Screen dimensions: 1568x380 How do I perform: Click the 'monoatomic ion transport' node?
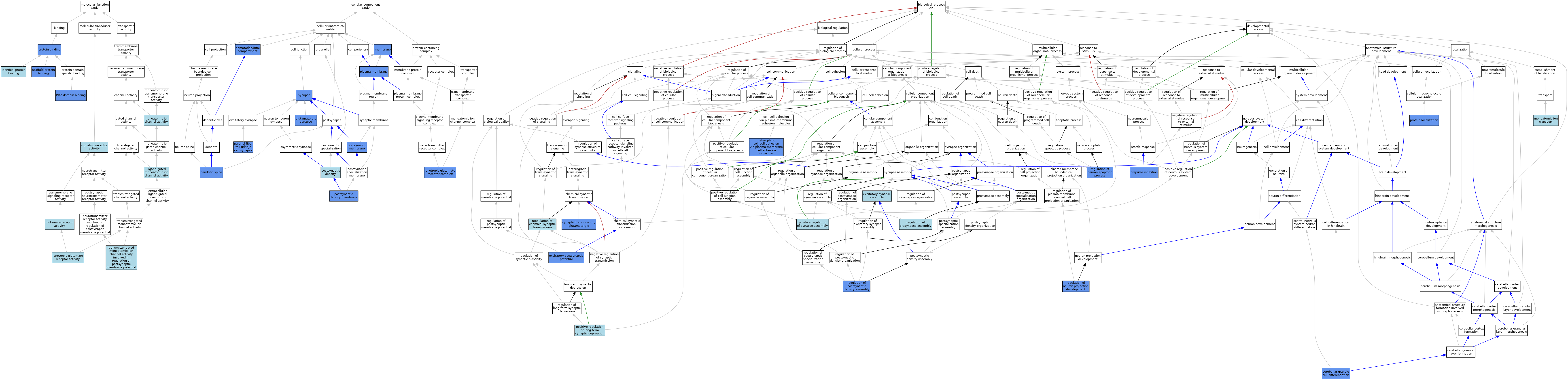point(1546,120)
